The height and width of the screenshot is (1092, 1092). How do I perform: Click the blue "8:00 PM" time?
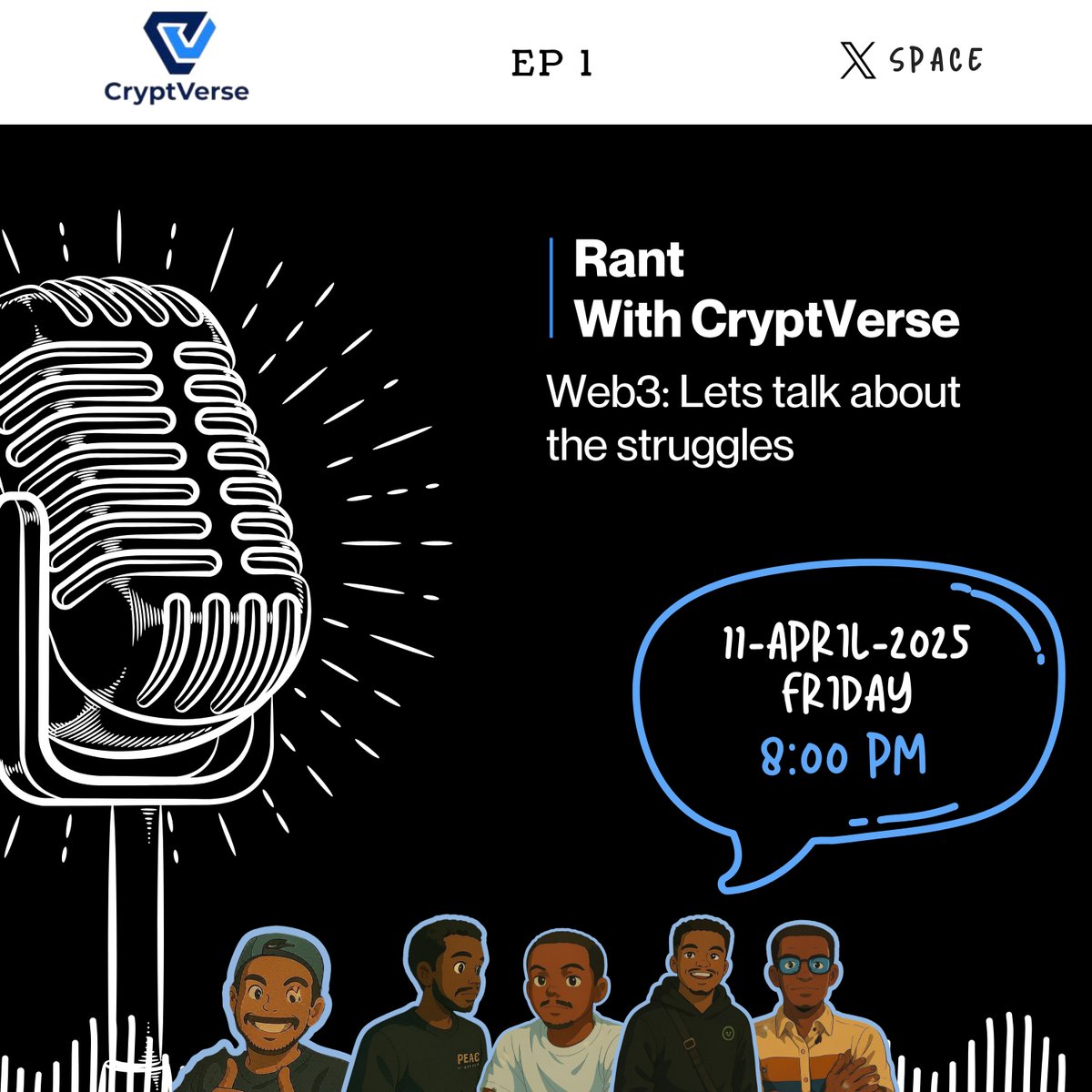(844, 756)
